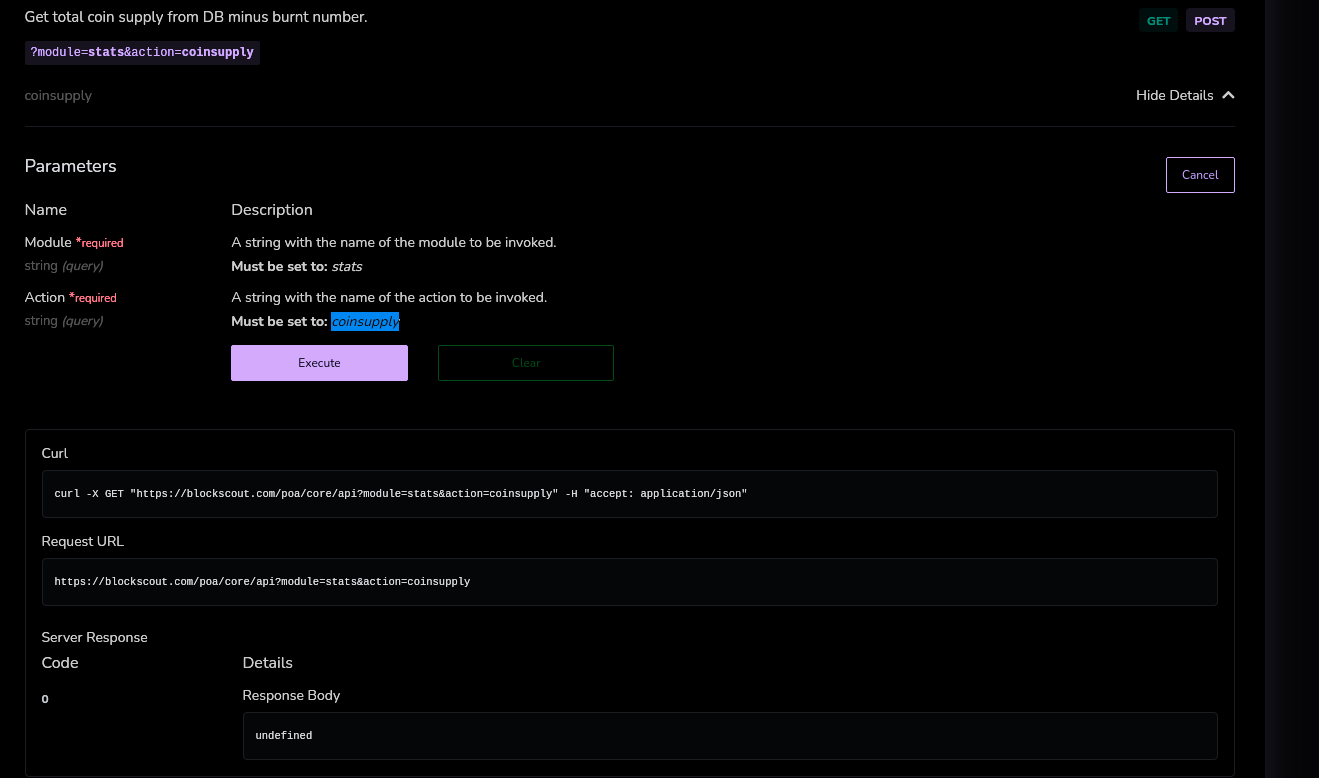The width and height of the screenshot is (1319, 778).
Task: Click the coinsupply endpoint query string
Action: click(x=141, y=51)
